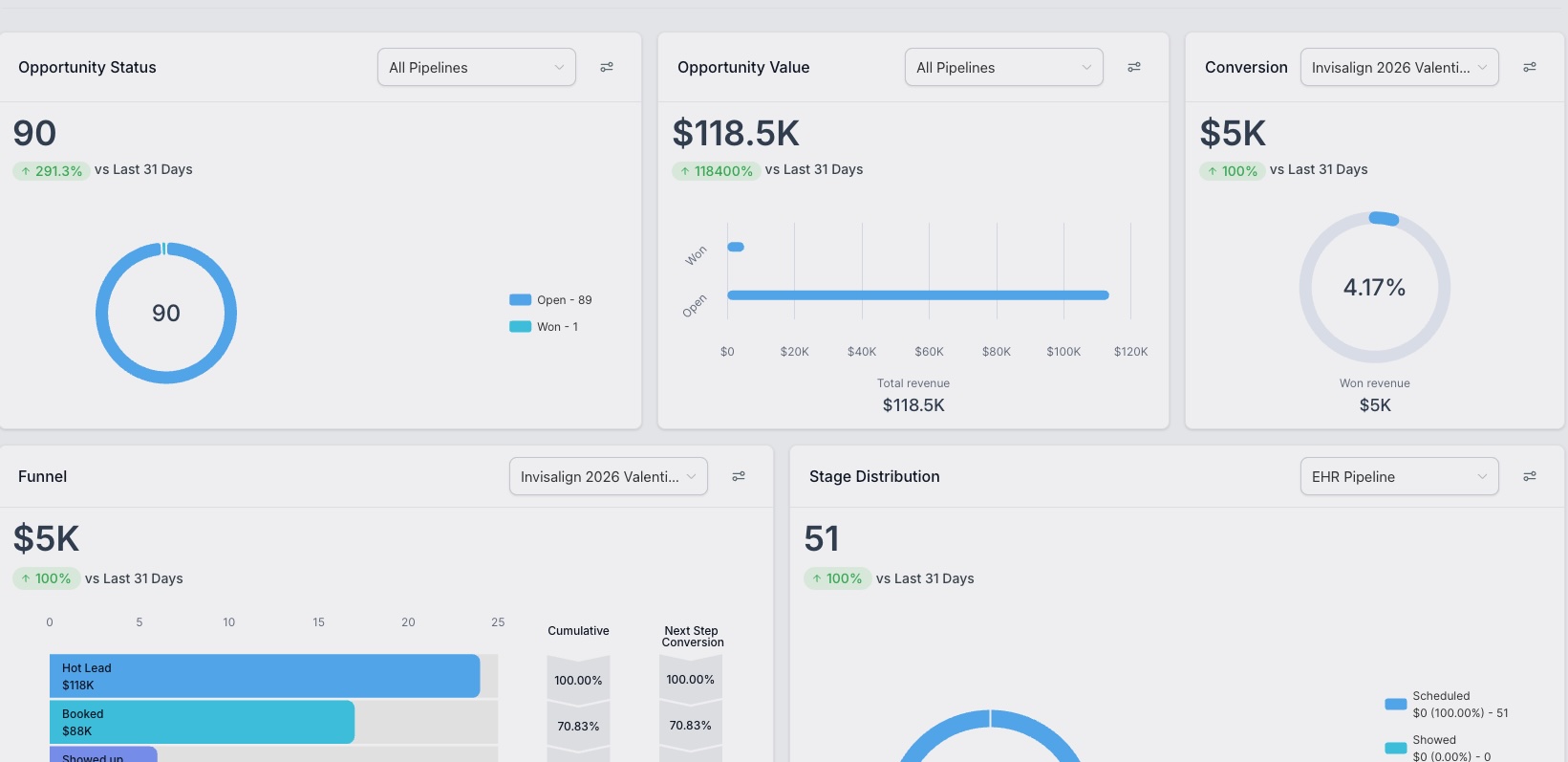This screenshot has height=762, width=1568.
Task: Select the Hot Lead $118K funnel bar
Action: (x=265, y=676)
